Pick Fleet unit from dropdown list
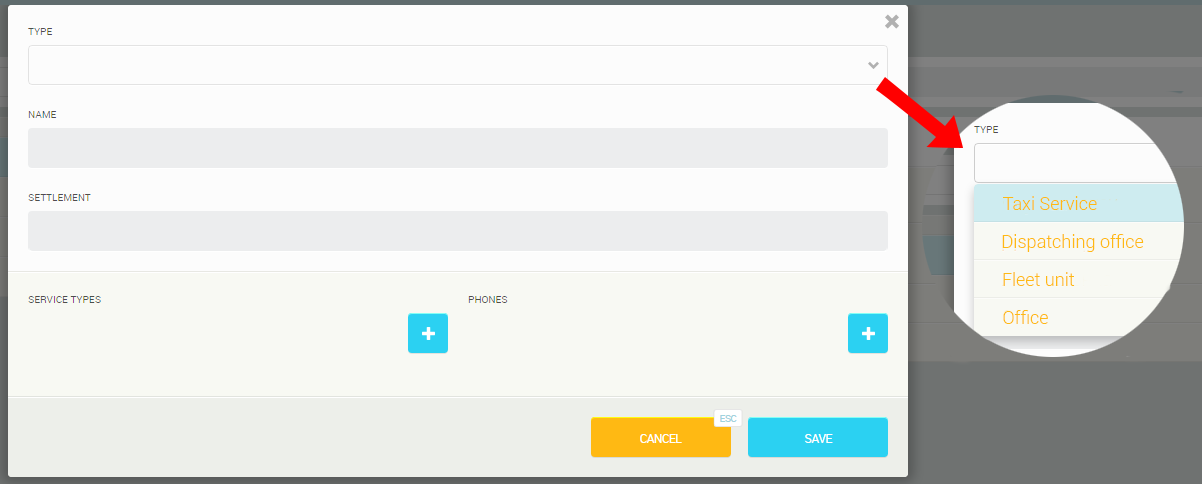1202x484 pixels. pos(1038,280)
